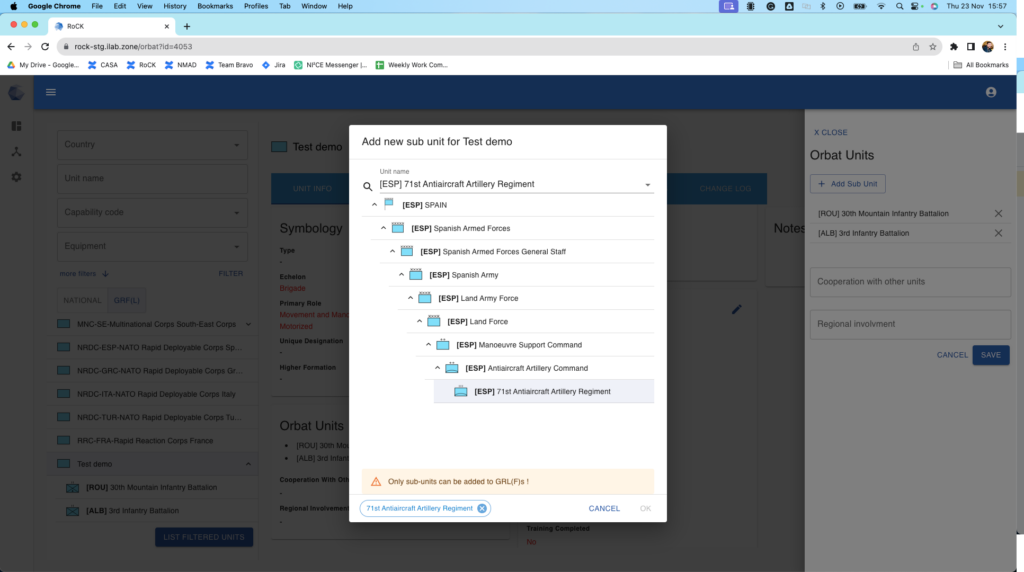Image resolution: width=1024 pixels, height=572 pixels.
Task: Collapse the Manoeuvre Support Command node
Action: click(429, 344)
